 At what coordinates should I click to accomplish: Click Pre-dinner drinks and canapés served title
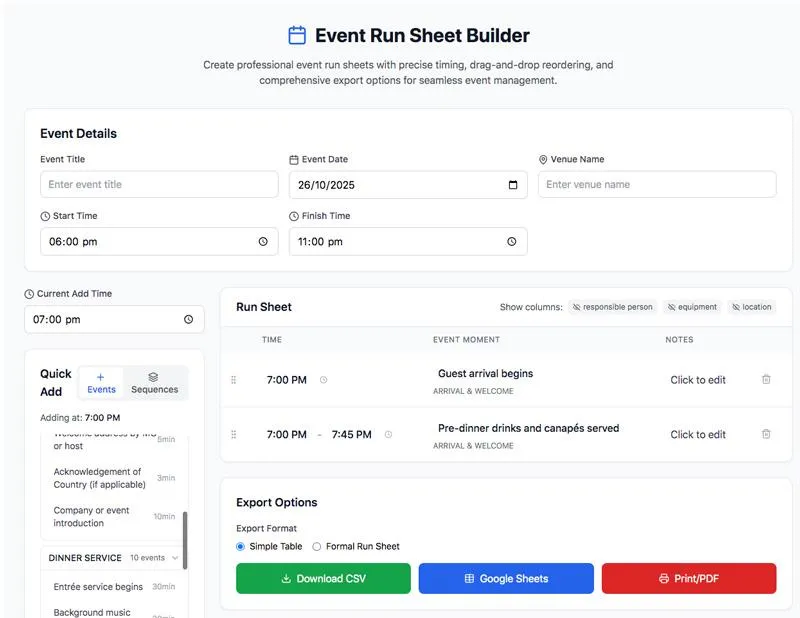coord(528,428)
